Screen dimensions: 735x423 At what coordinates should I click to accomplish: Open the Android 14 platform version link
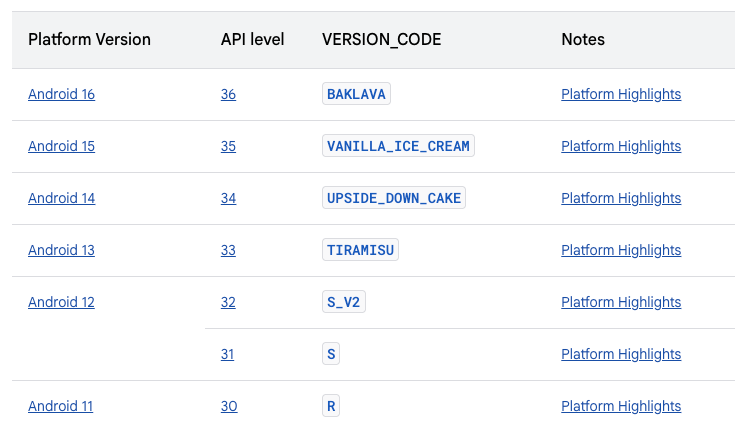pos(61,198)
